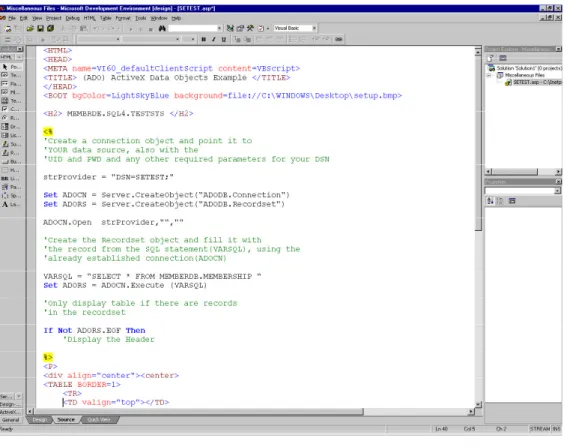The height and width of the screenshot is (447, 570).
Task: Click the HTML tab in the Toolbox
Action: (x=7, y=57)
